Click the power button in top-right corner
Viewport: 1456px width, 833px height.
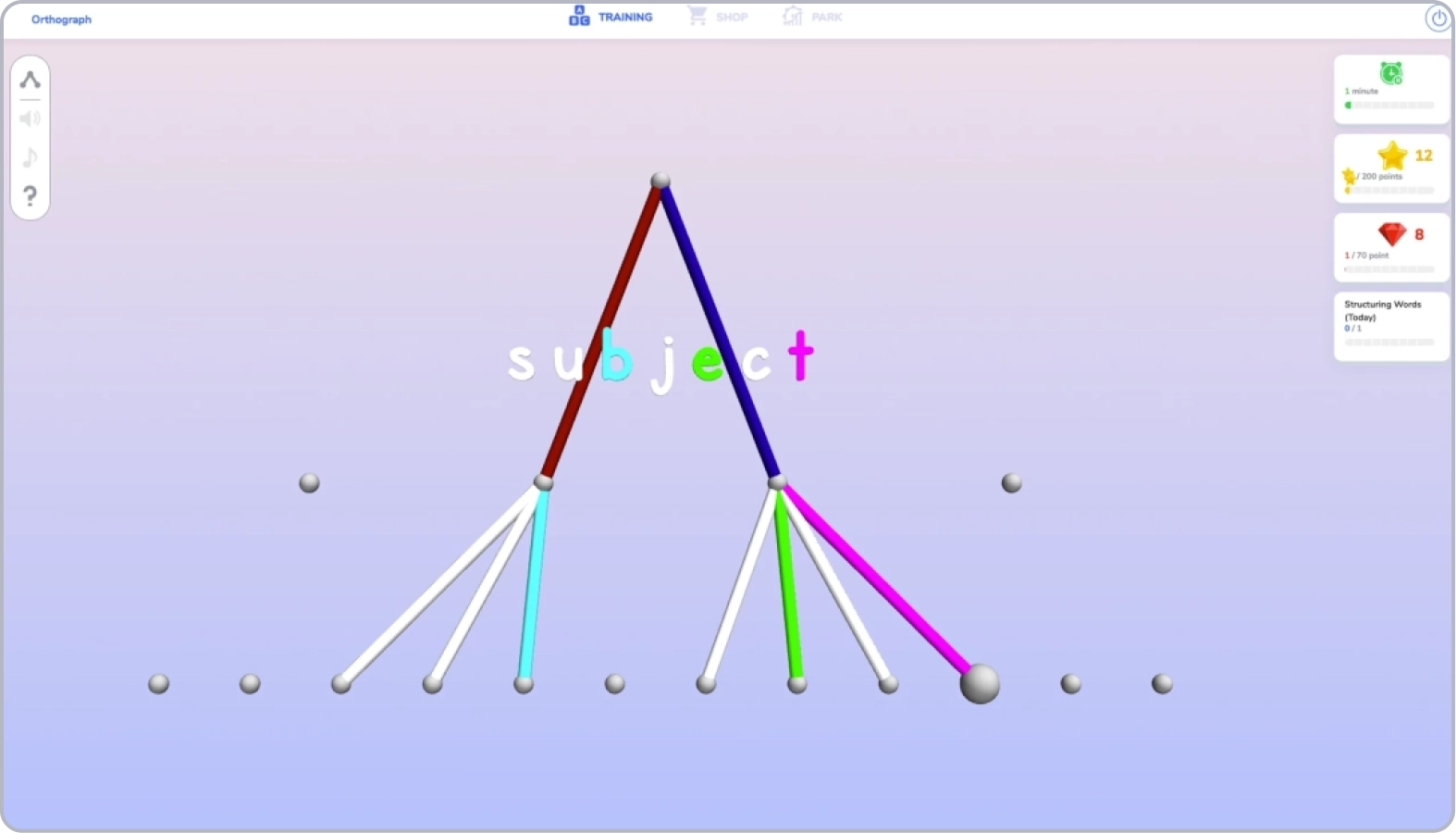click(1438, 18)
